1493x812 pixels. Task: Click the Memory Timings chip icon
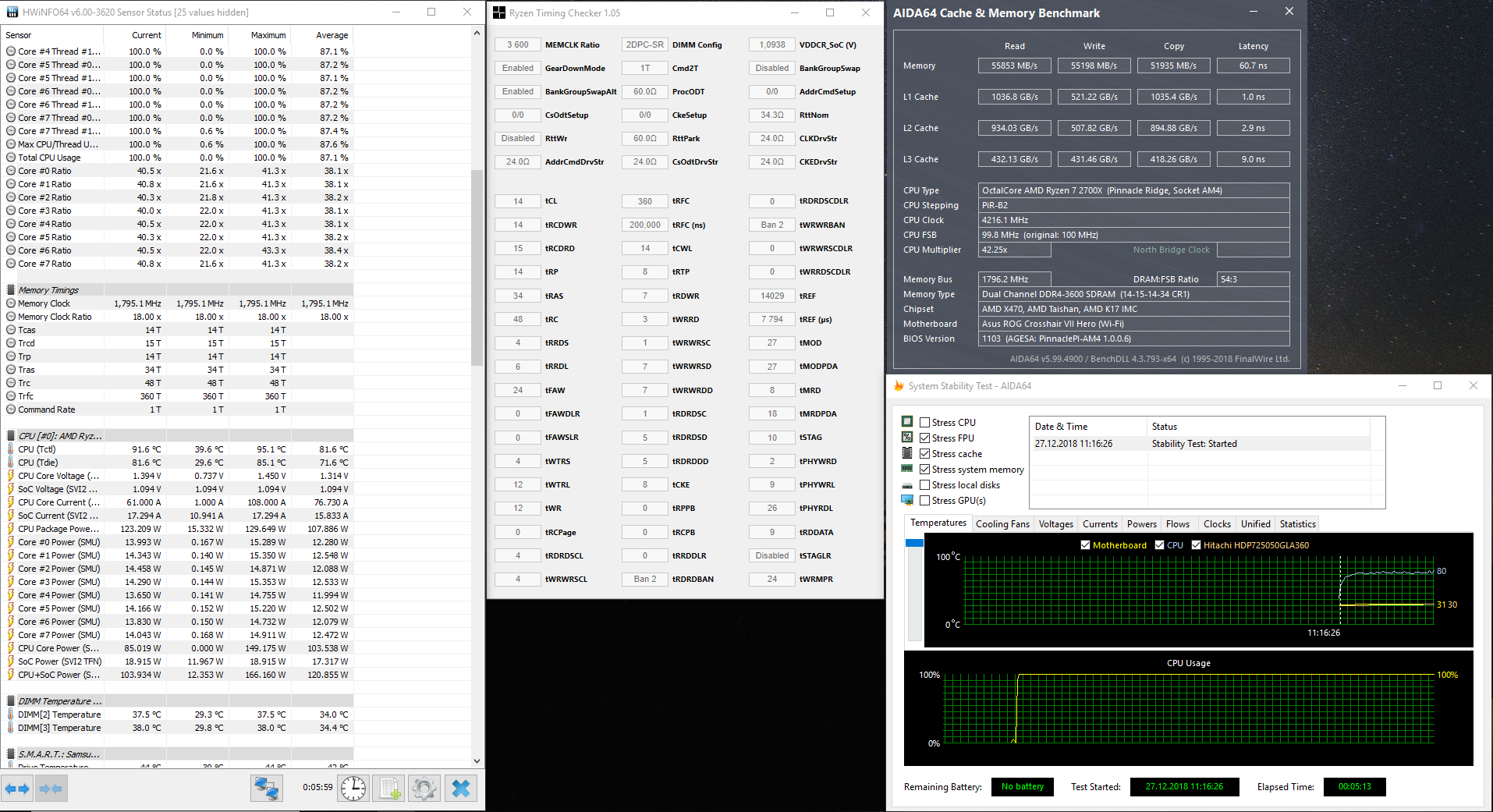(x=11, y=290)
